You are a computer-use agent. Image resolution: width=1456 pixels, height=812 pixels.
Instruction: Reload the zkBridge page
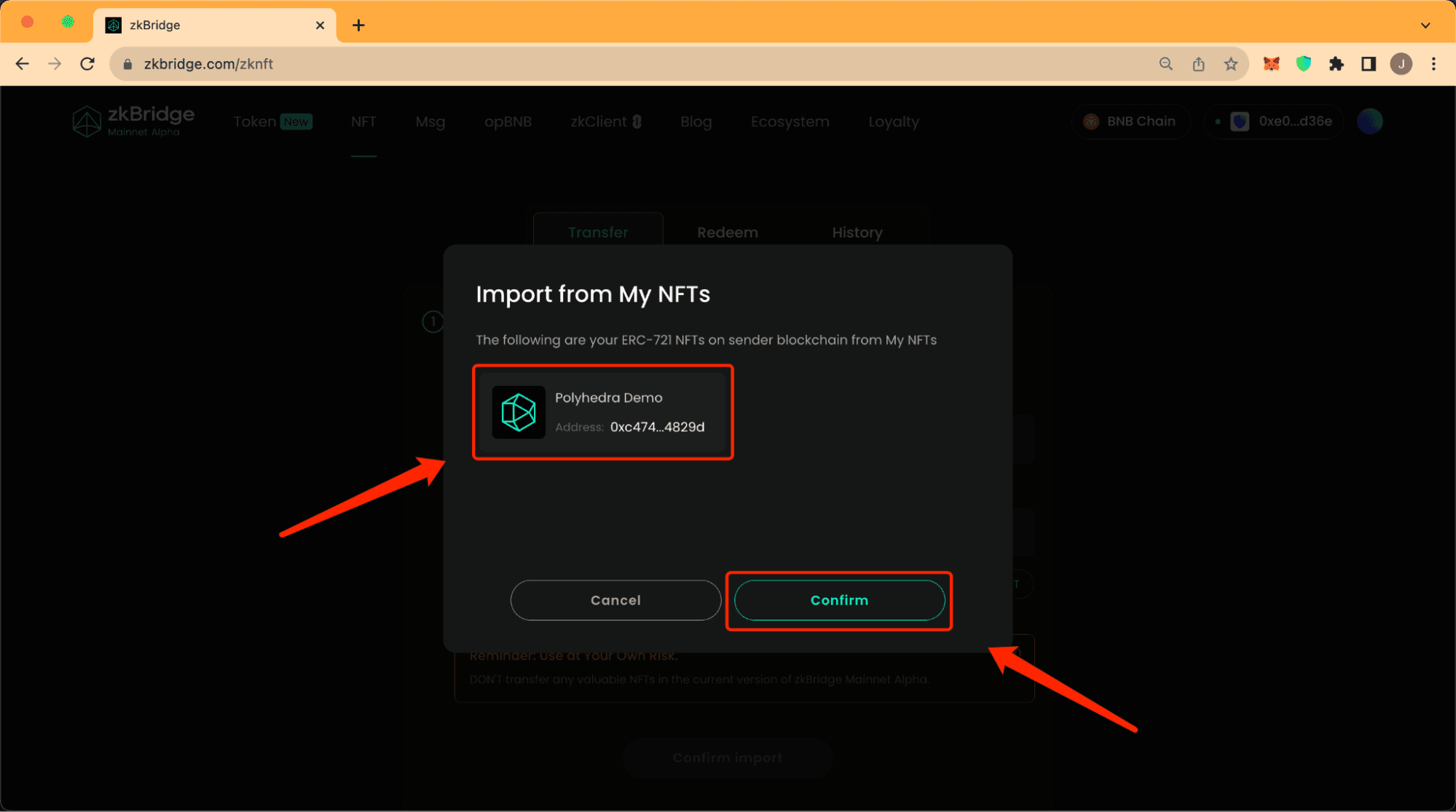click(x=87, y=63)
